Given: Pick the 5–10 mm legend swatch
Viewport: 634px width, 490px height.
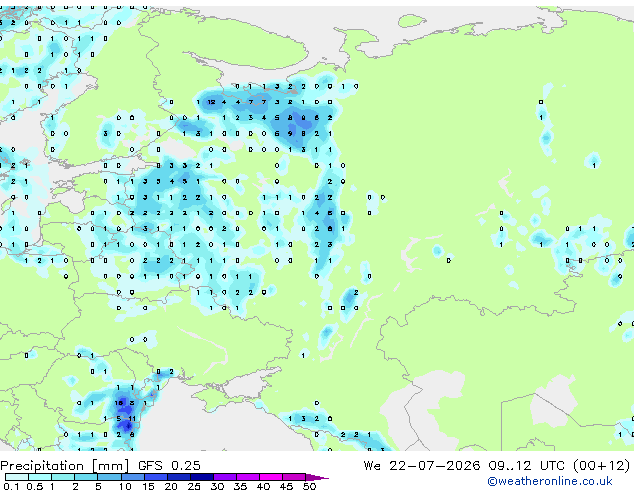Looking at the screenshot, I should pos(109,477).
